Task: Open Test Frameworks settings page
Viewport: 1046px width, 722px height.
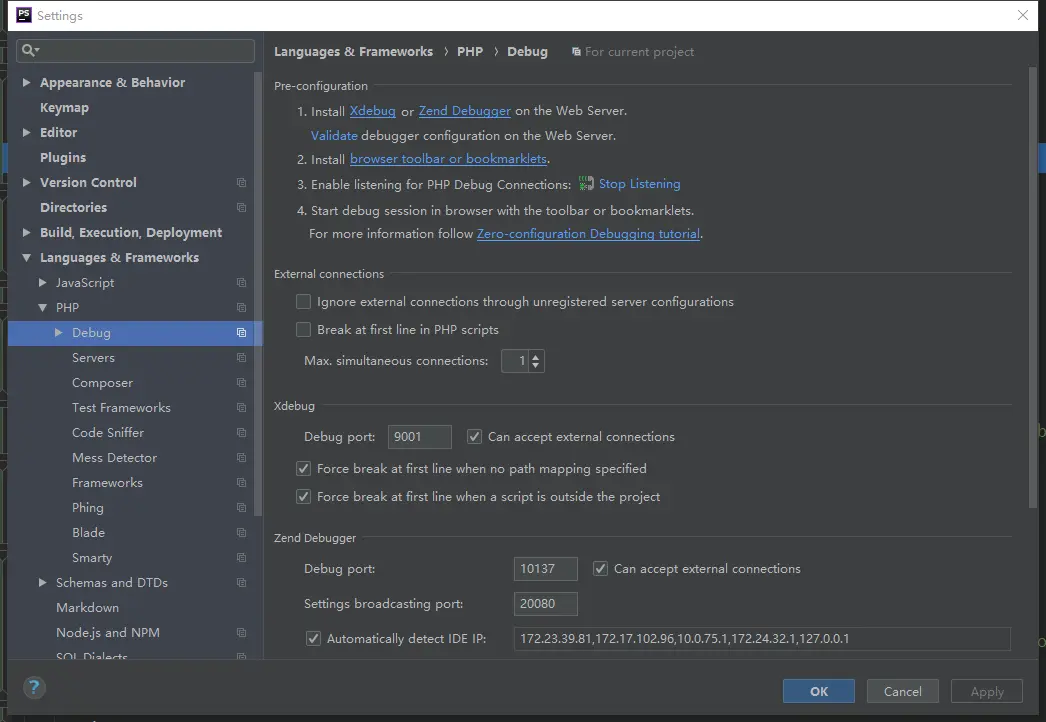Action: click(121, 408)
